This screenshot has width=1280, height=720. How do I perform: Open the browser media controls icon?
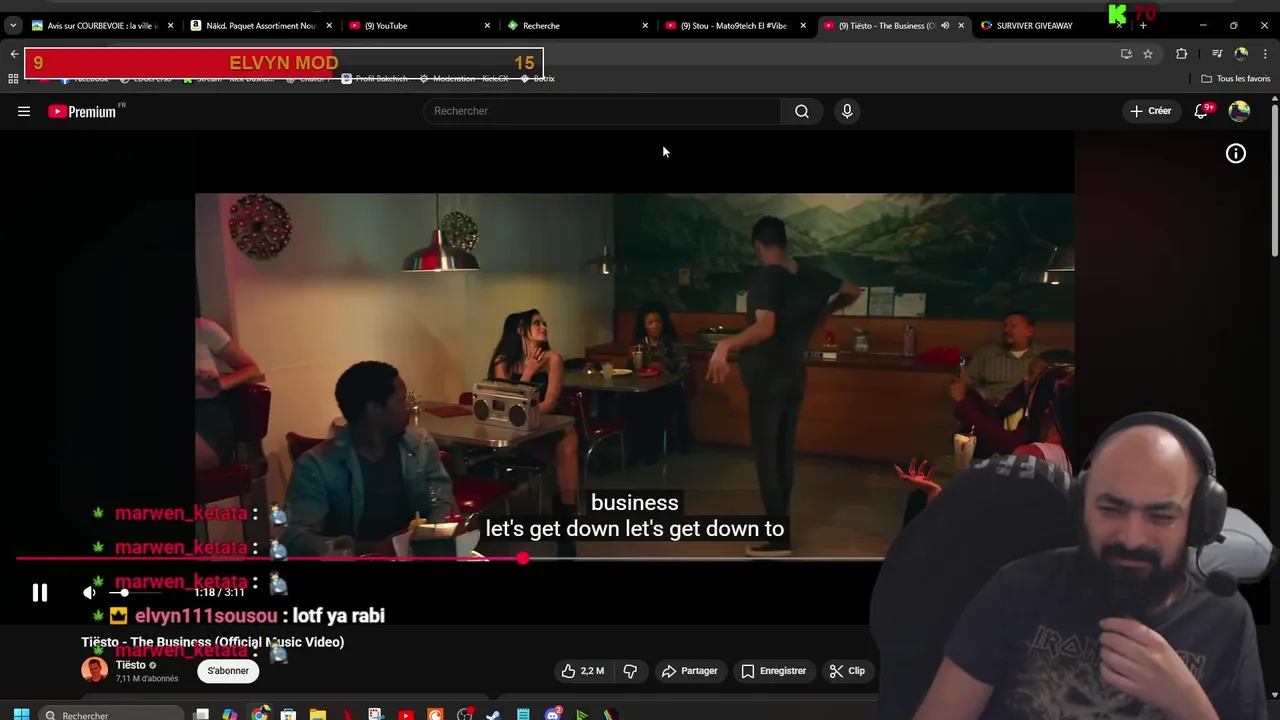pyautogui.click(x=1217, y=54)
